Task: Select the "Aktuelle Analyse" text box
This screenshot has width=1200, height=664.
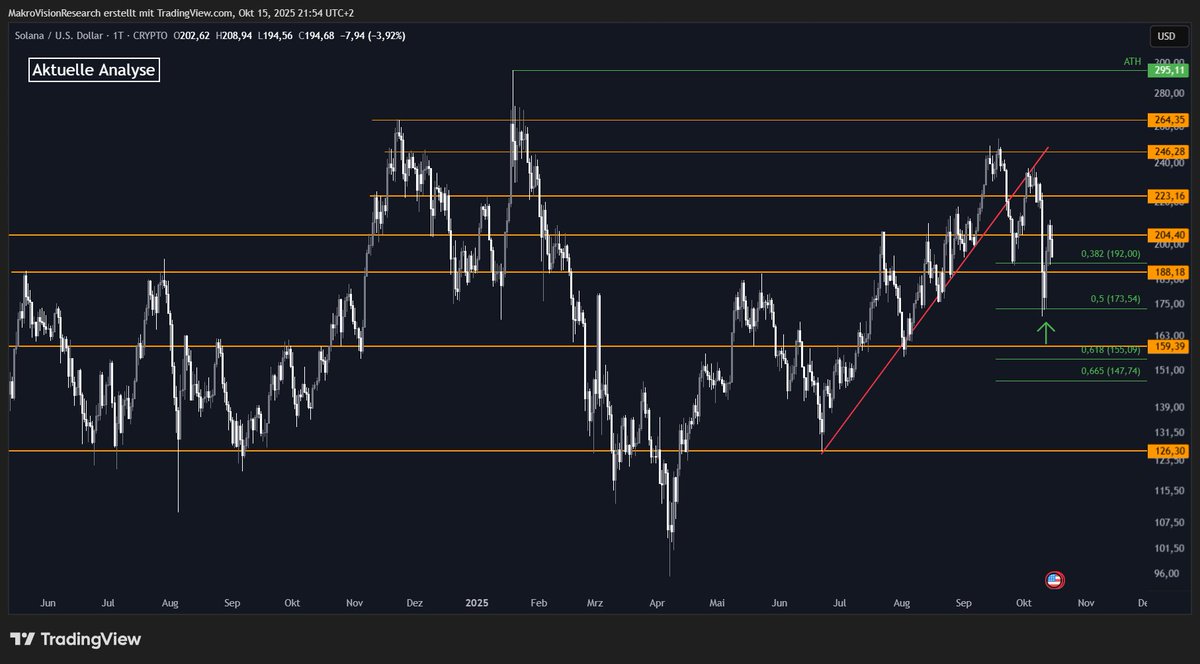Action: [x=94, y=70]
